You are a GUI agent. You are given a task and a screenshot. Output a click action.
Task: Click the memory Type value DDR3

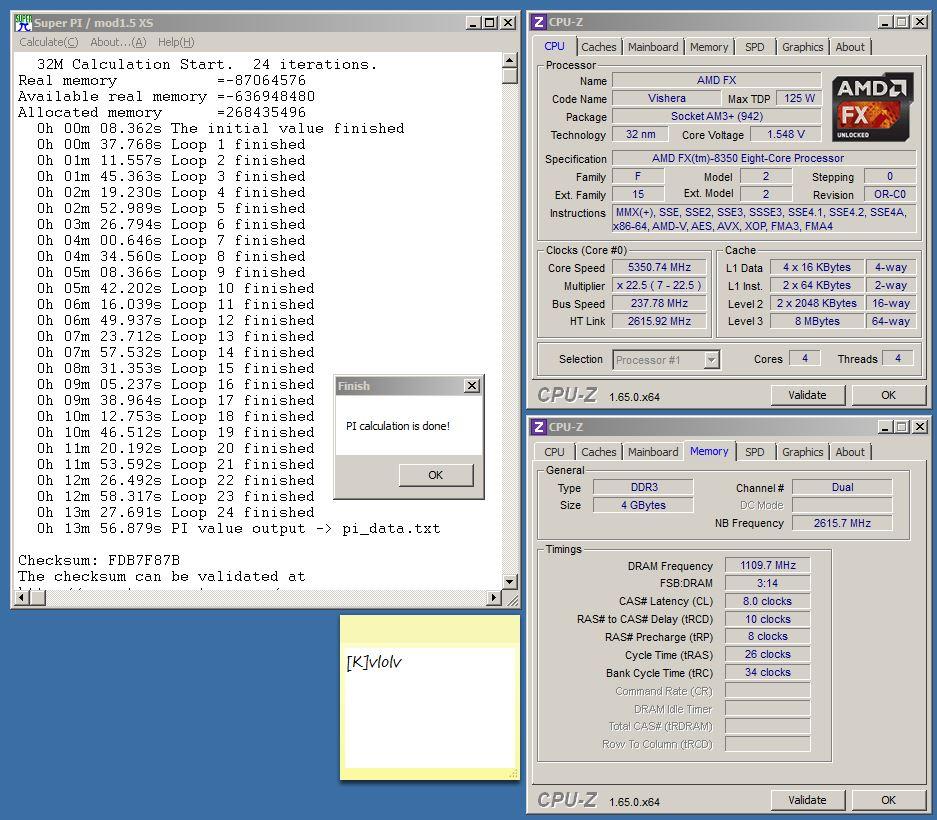pyautogui.click(x=644, y=487)
